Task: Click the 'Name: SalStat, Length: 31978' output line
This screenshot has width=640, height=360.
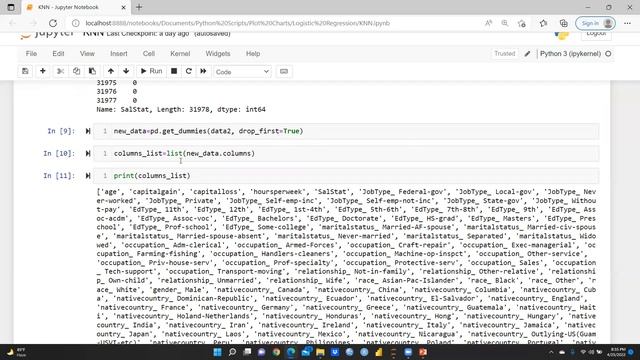Action: pyautogui.click(x=181, y=109)
